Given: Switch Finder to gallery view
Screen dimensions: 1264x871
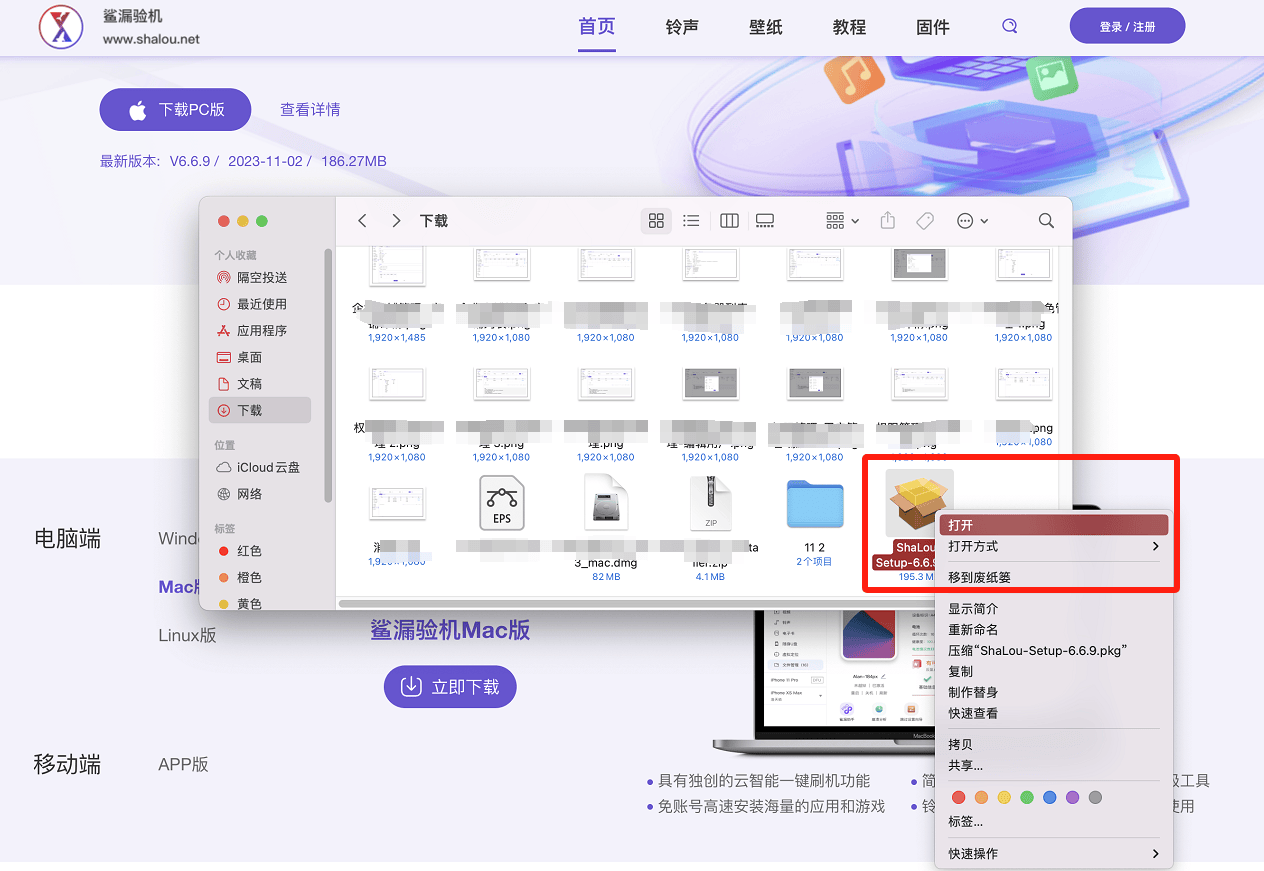Looking at the screenshot, I should [765, 220].
